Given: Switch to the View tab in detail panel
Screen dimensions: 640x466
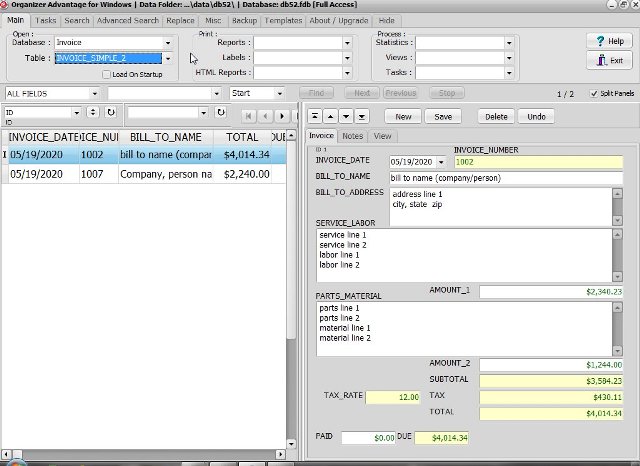Looking at the screenshot, I should click(382, 136).
